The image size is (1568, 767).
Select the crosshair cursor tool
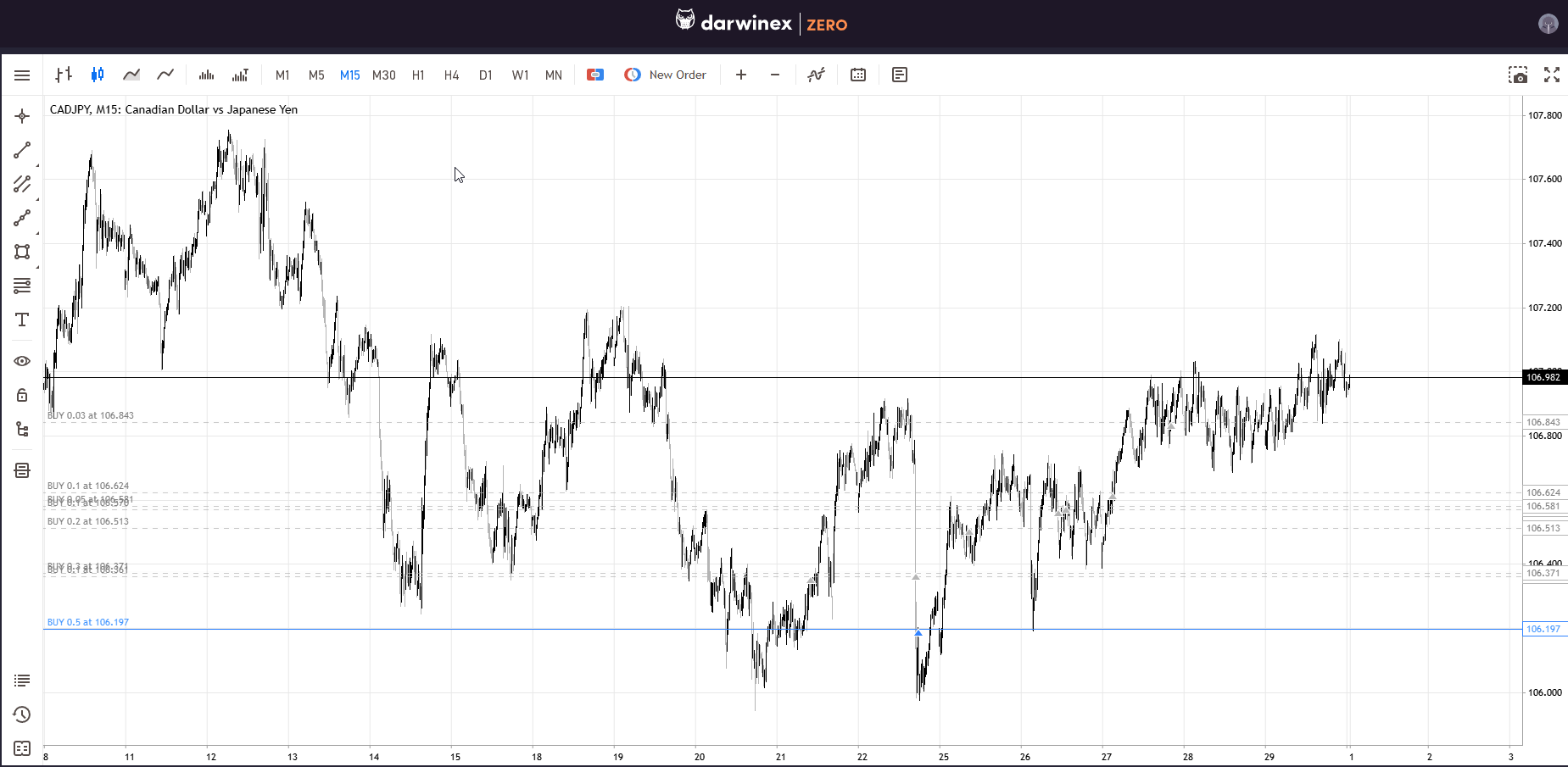click(x=22, y=116)
